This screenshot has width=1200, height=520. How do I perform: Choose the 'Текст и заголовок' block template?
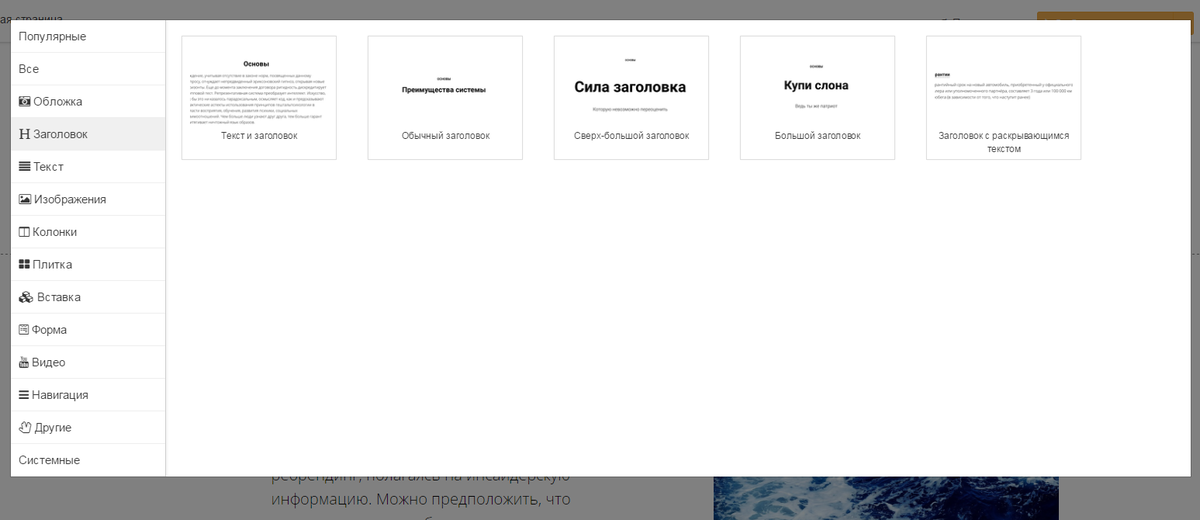[259, 97]
